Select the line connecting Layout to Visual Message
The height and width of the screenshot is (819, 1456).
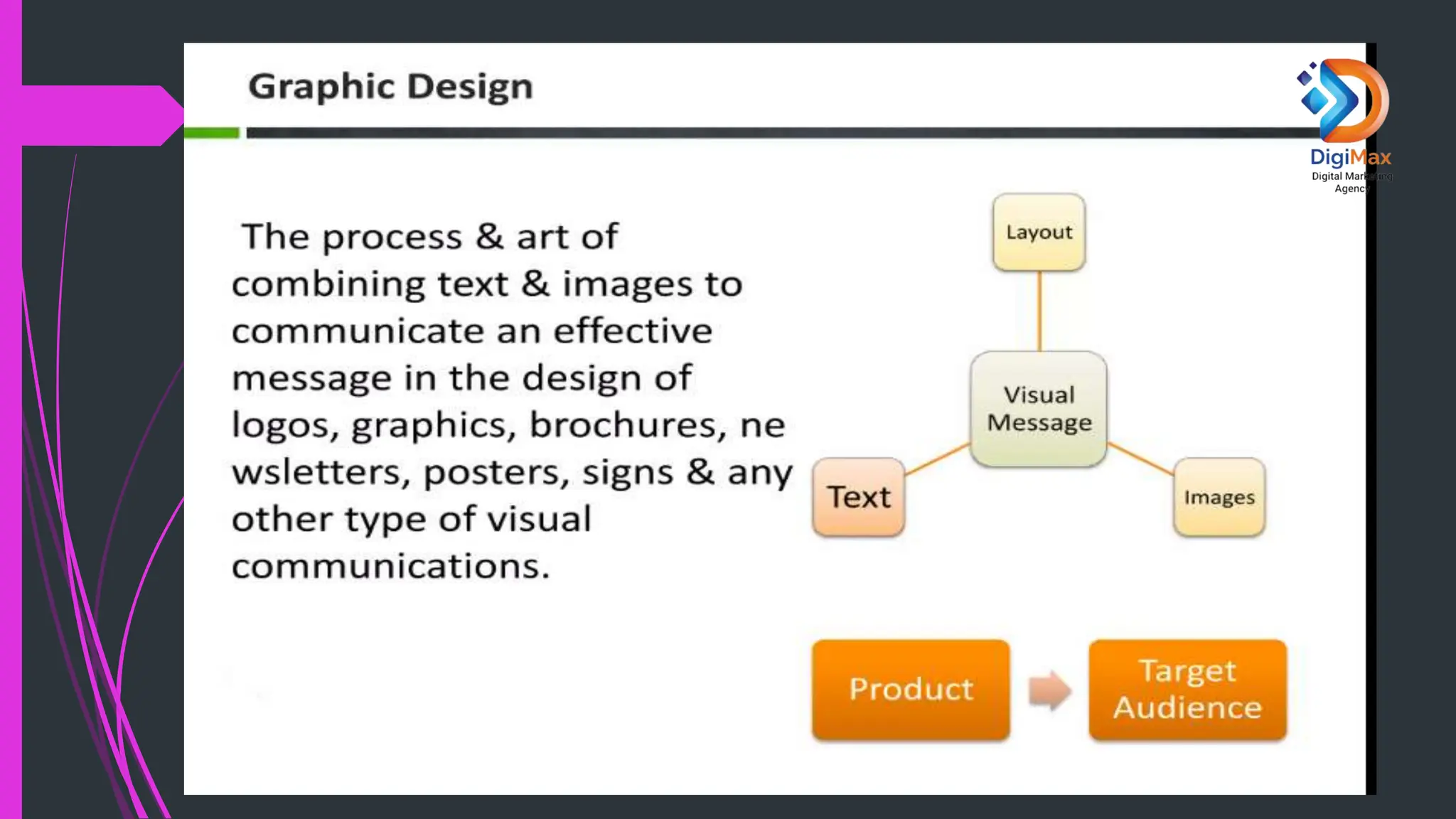click(x=1039, y=311)
